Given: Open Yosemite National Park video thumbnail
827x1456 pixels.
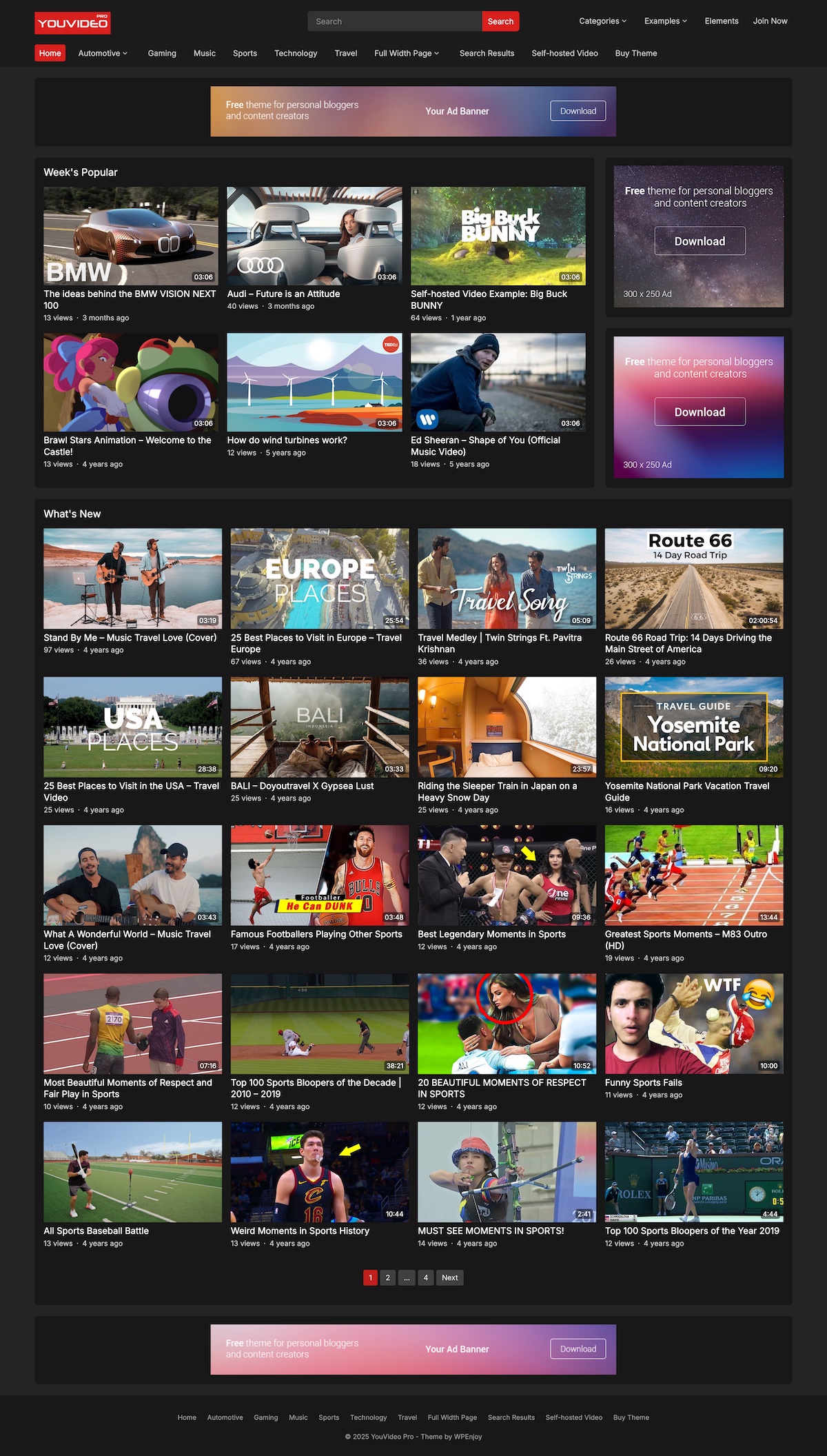Looking at the screenshot, I should tap(693, 727).
